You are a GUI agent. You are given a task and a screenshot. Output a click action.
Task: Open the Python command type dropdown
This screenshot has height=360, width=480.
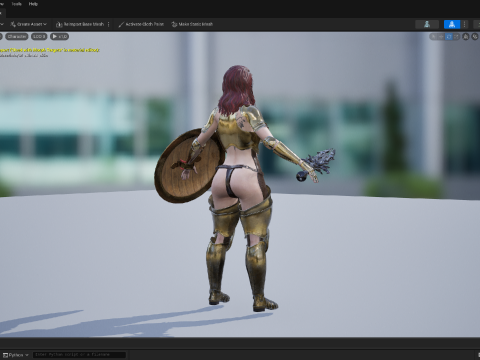[15, 355]
